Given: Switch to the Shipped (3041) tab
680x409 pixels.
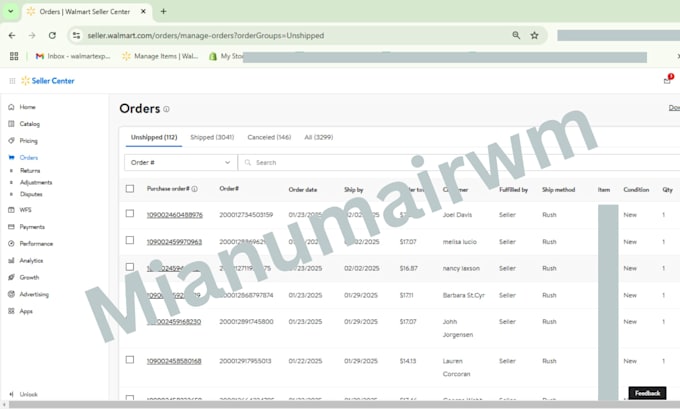Looking at the screenshot, I should 212,137.
